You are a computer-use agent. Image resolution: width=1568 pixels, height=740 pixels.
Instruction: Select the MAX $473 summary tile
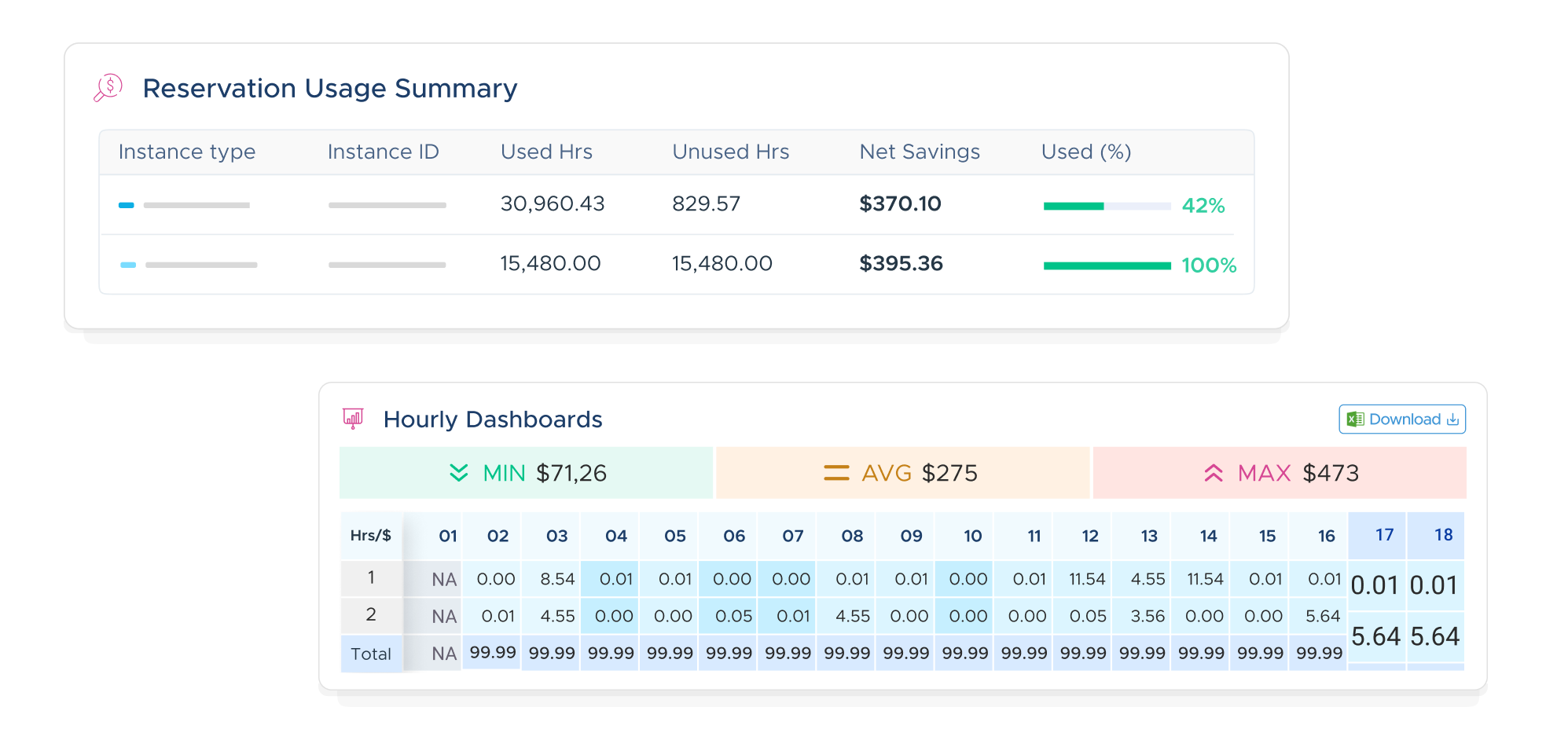coord(1280,473)
